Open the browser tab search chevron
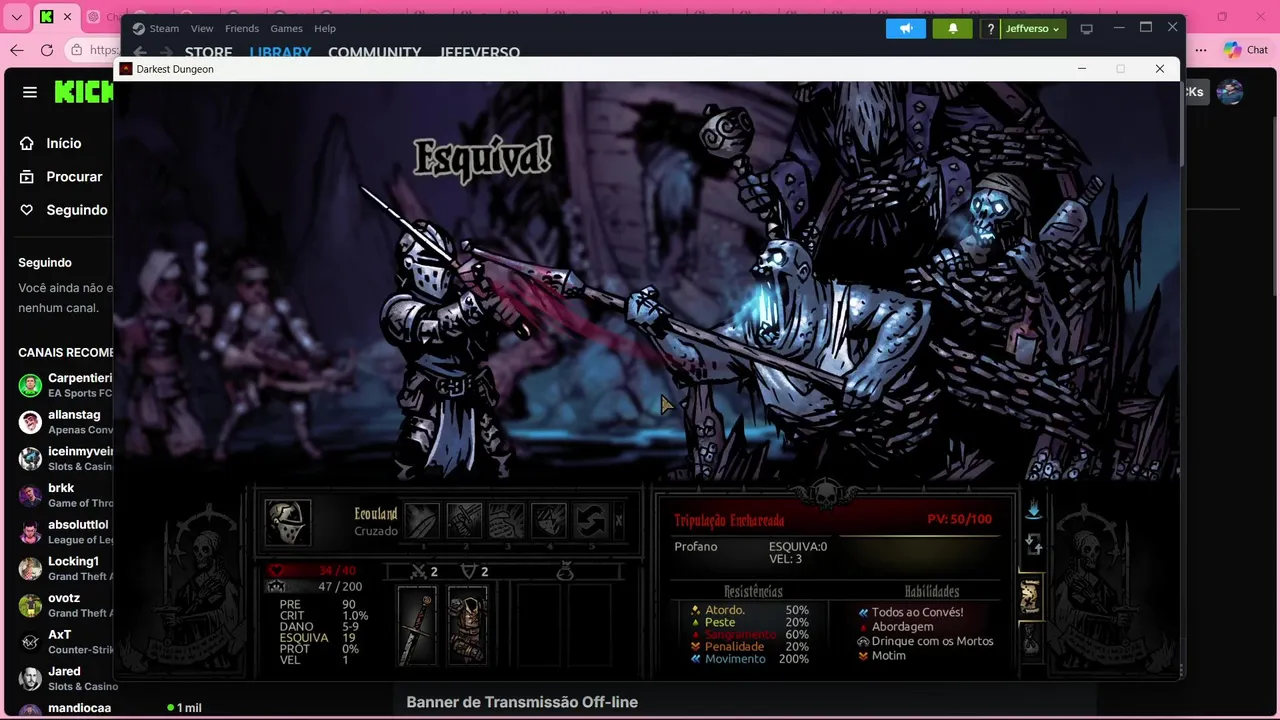Screen dimensions: 1280x720 tap(16, 17)
